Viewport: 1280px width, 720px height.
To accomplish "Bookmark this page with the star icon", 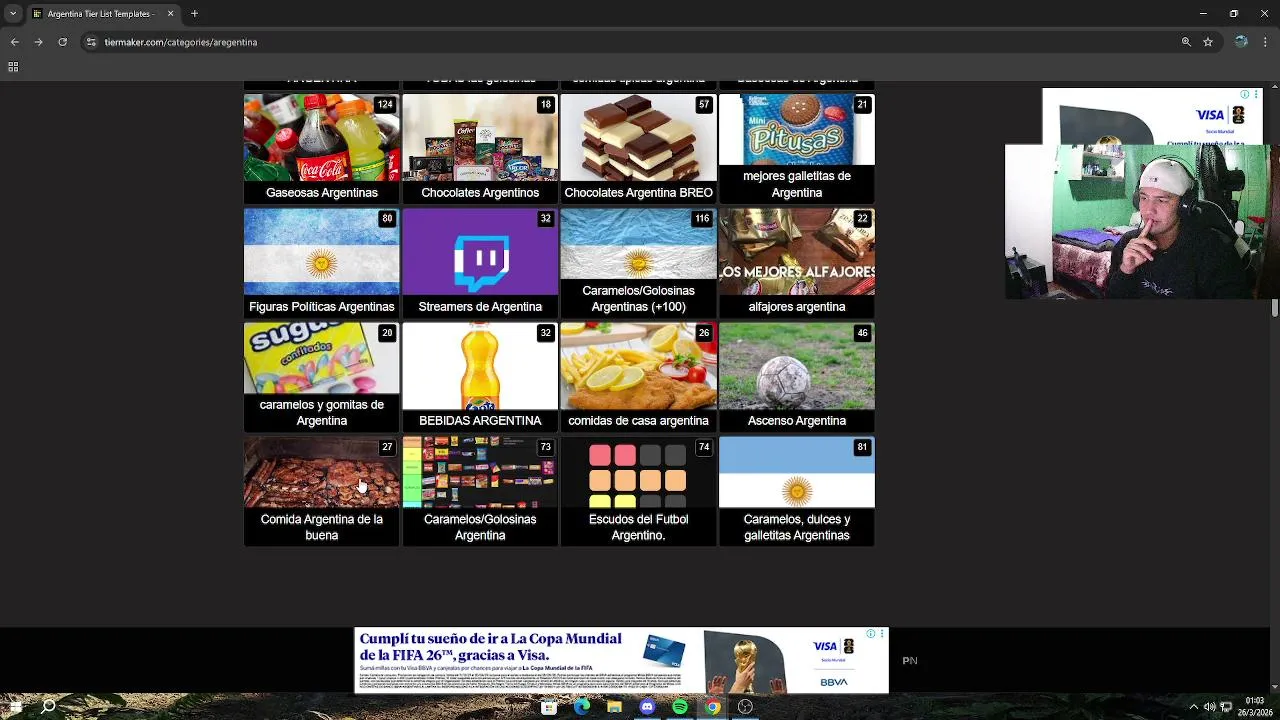I will tap(1208, 42).
